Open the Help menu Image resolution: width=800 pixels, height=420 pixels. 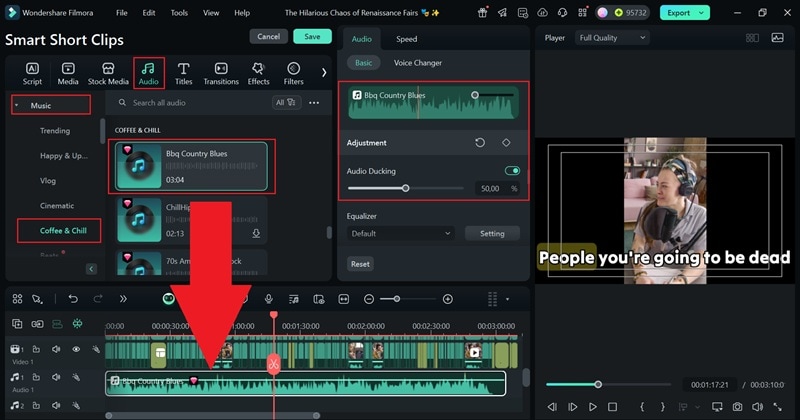(242, 13)
